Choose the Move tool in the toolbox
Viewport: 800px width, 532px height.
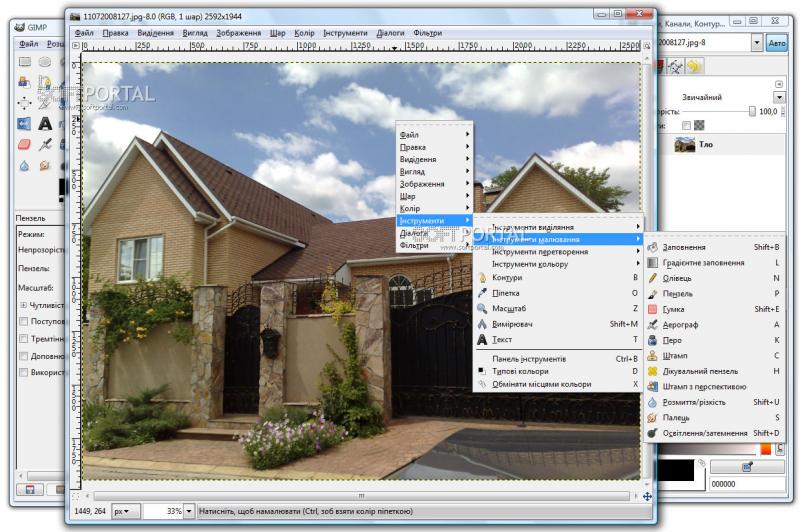(x=24, y=103)
